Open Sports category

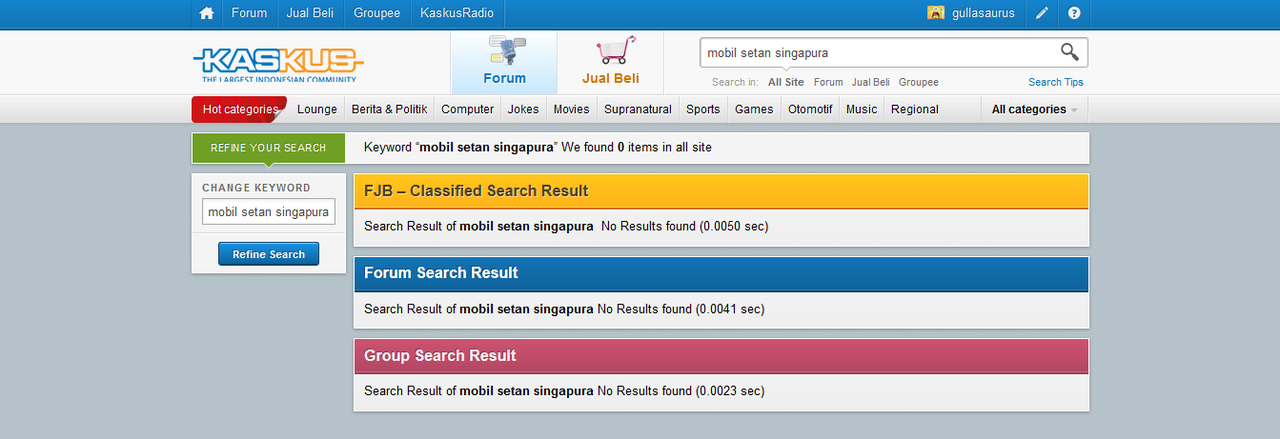click(x=703, y=109)
